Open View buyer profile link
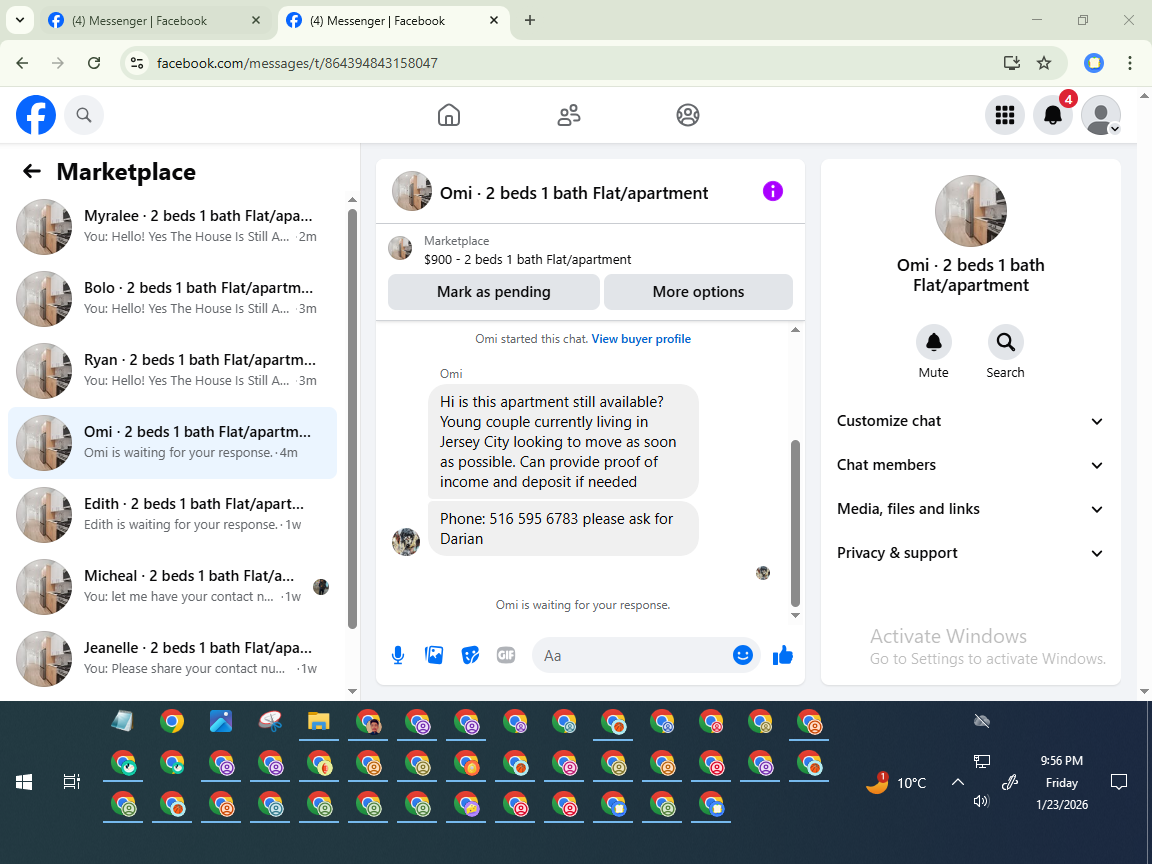This screenshot has width=1152, height=864. (x=641, y=339)
